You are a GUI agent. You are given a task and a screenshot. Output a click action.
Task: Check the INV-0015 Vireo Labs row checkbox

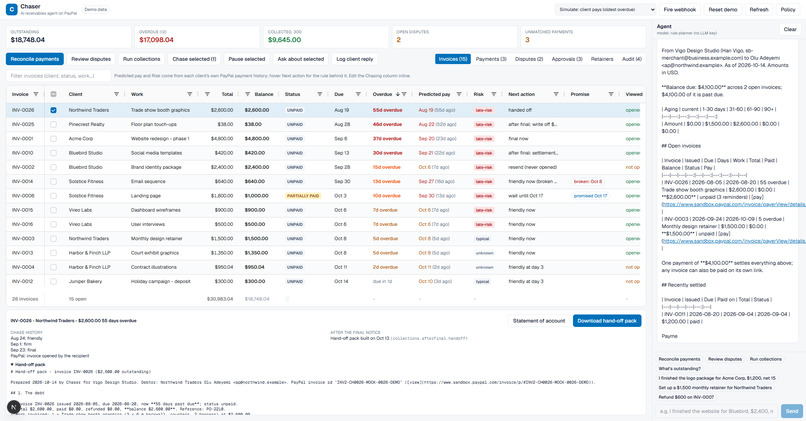pos(53,210)
